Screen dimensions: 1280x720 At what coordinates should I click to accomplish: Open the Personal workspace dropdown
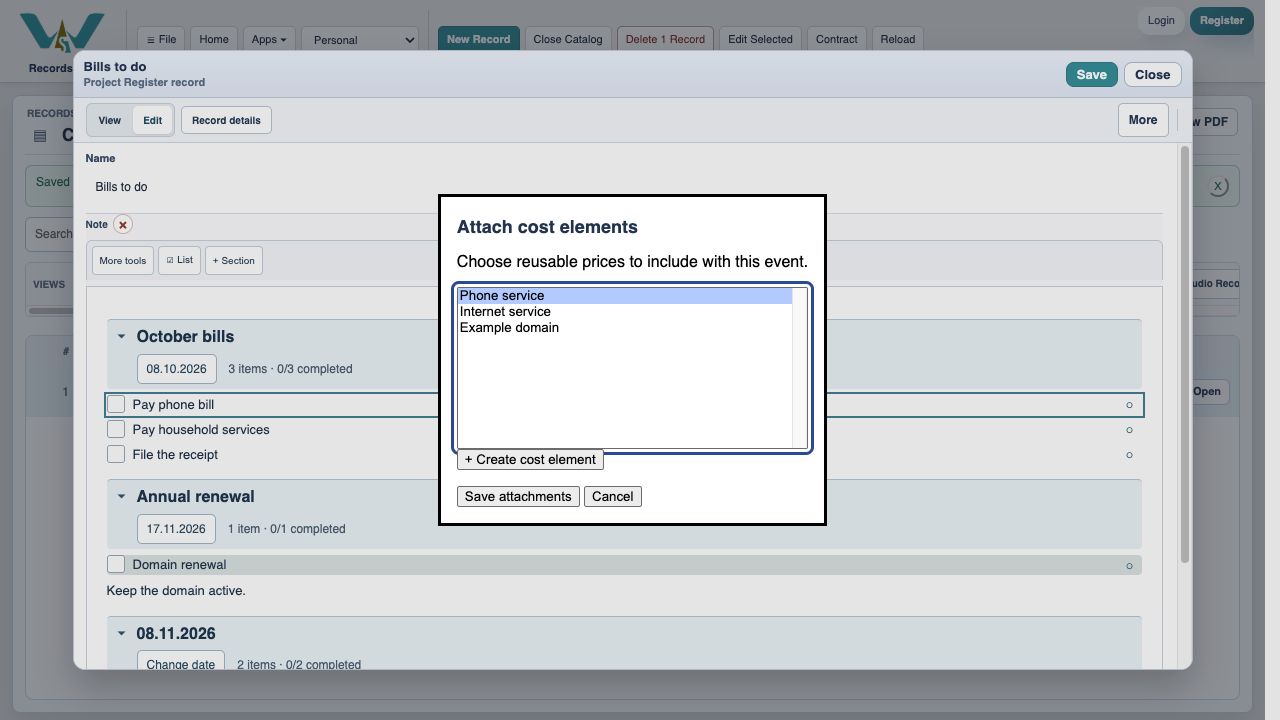click(360, 40)
